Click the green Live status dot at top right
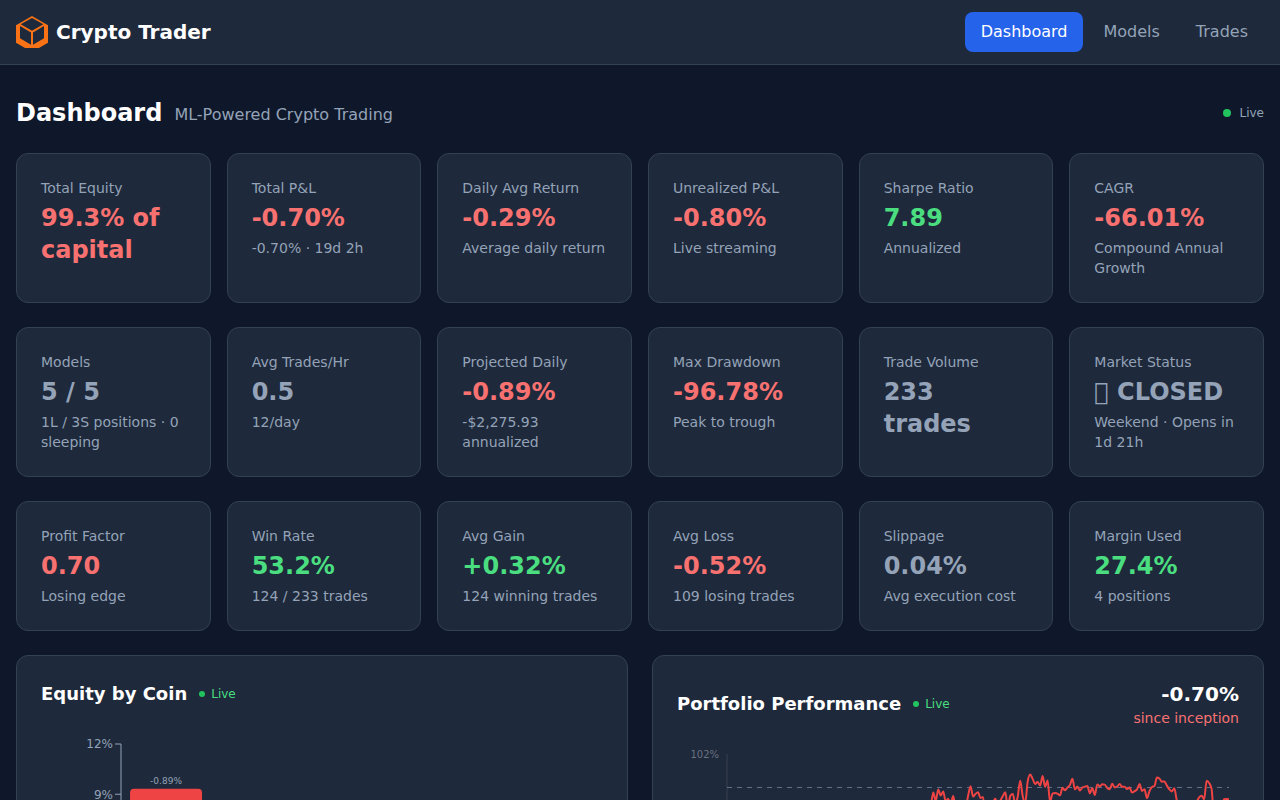The height and width of the screenshot is (800, 1280). [1227, 113]
